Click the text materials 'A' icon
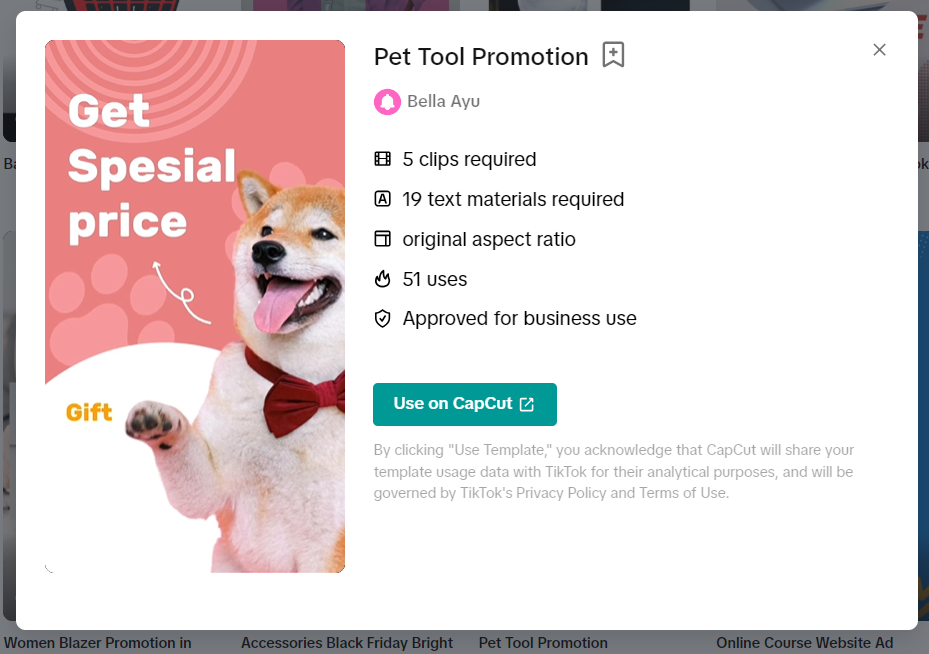 (x=383, y=199)
